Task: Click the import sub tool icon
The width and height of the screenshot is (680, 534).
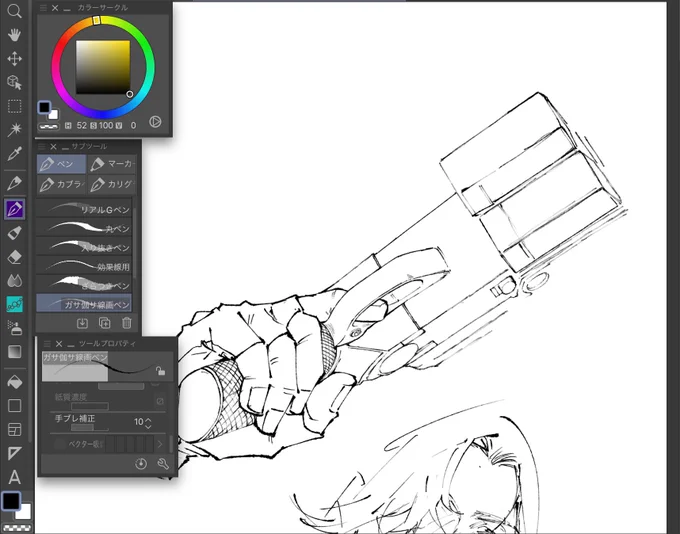Action: (82, 323)
